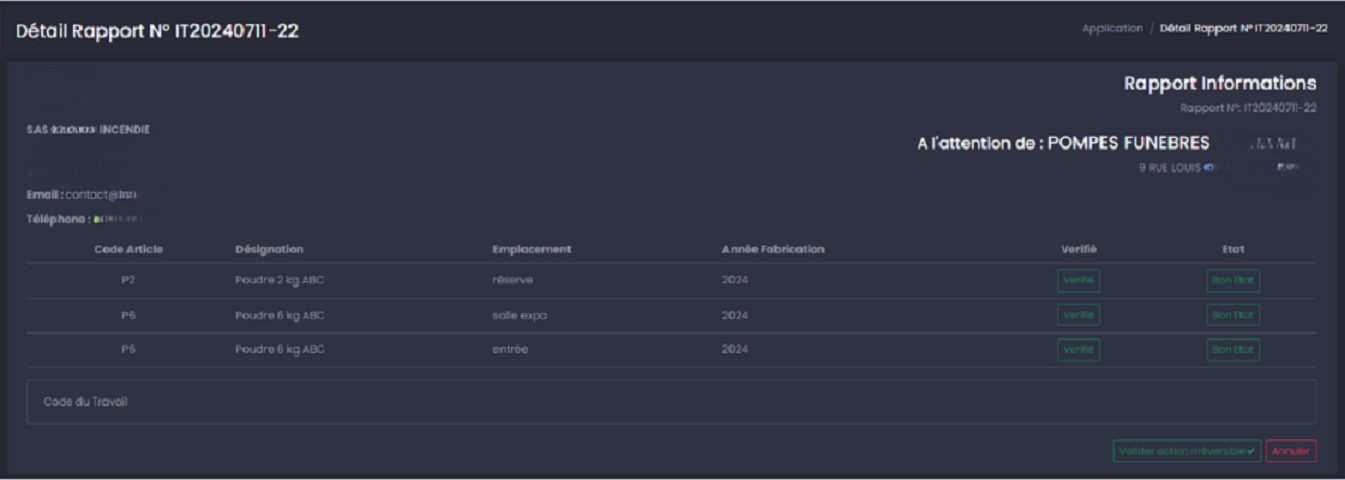This screenshot has height=480, width=1345.
Task: Click Bon Etat badge for entrée row
Action: pos(1232,349)
